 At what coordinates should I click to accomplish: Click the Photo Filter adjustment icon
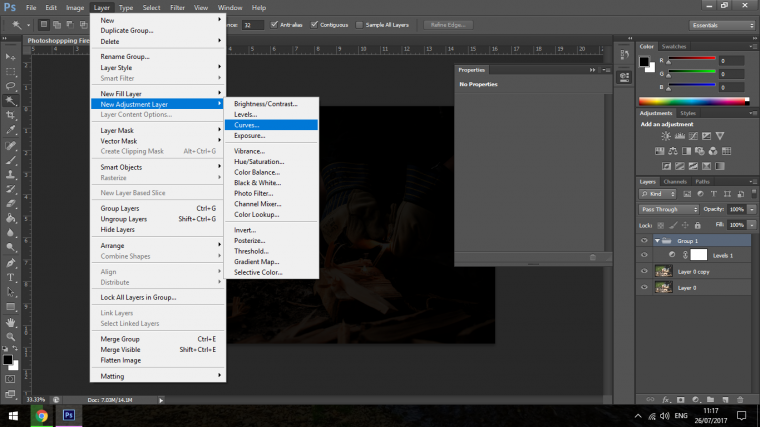point(699,151)
